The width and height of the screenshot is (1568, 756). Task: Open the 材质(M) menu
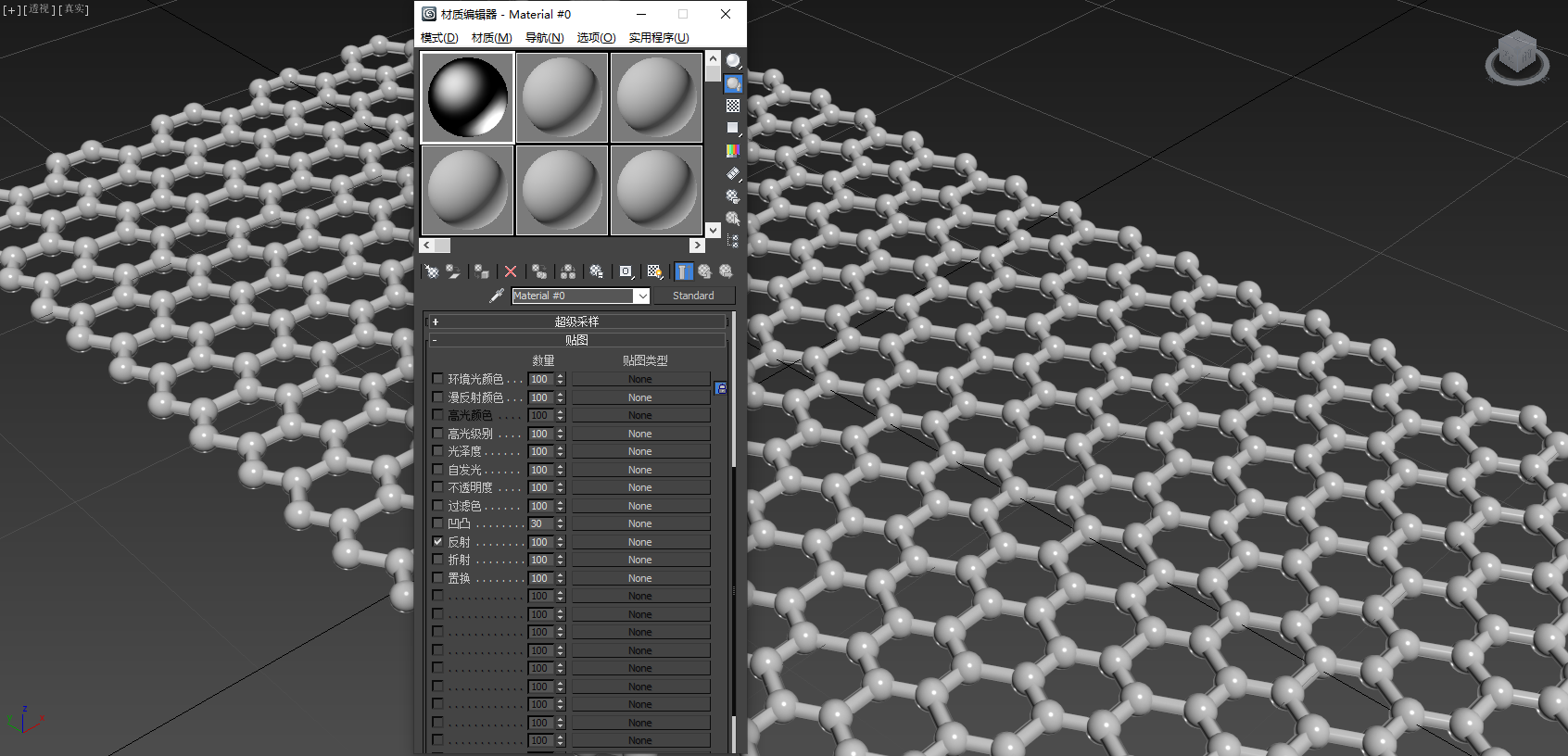[492, 38]
